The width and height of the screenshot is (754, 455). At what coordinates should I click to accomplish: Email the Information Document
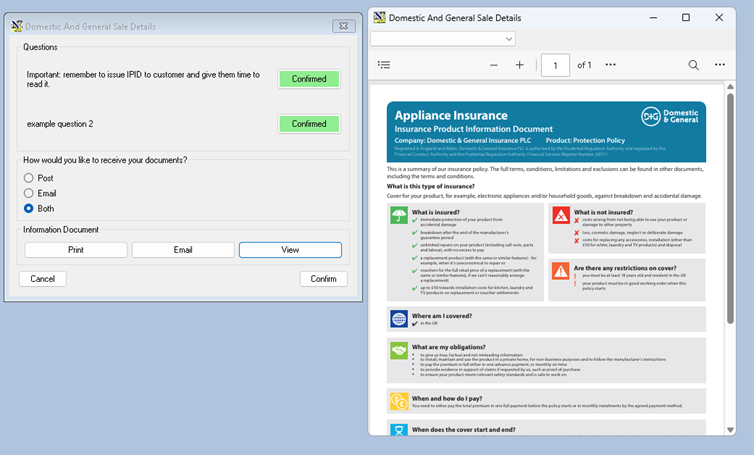coord(183,250)
